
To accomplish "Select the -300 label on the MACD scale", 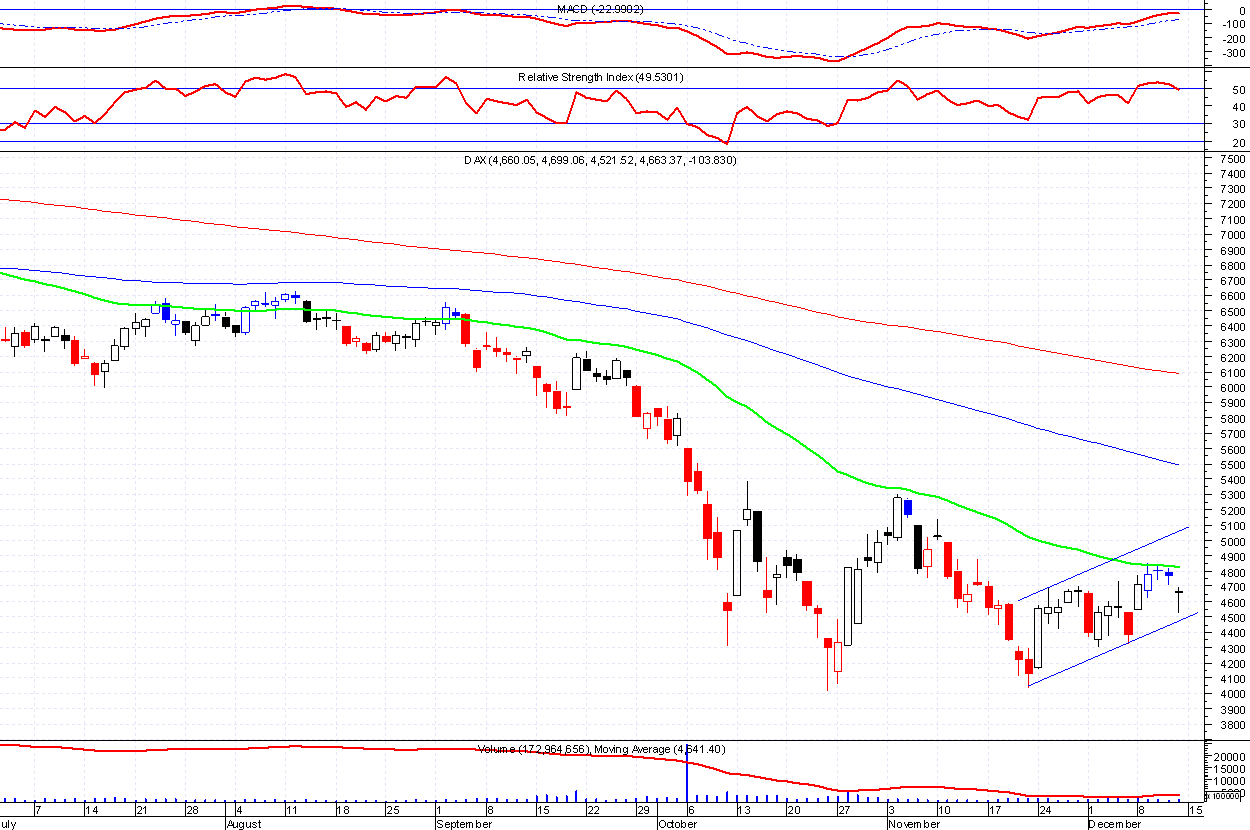I will point(1233,53).
